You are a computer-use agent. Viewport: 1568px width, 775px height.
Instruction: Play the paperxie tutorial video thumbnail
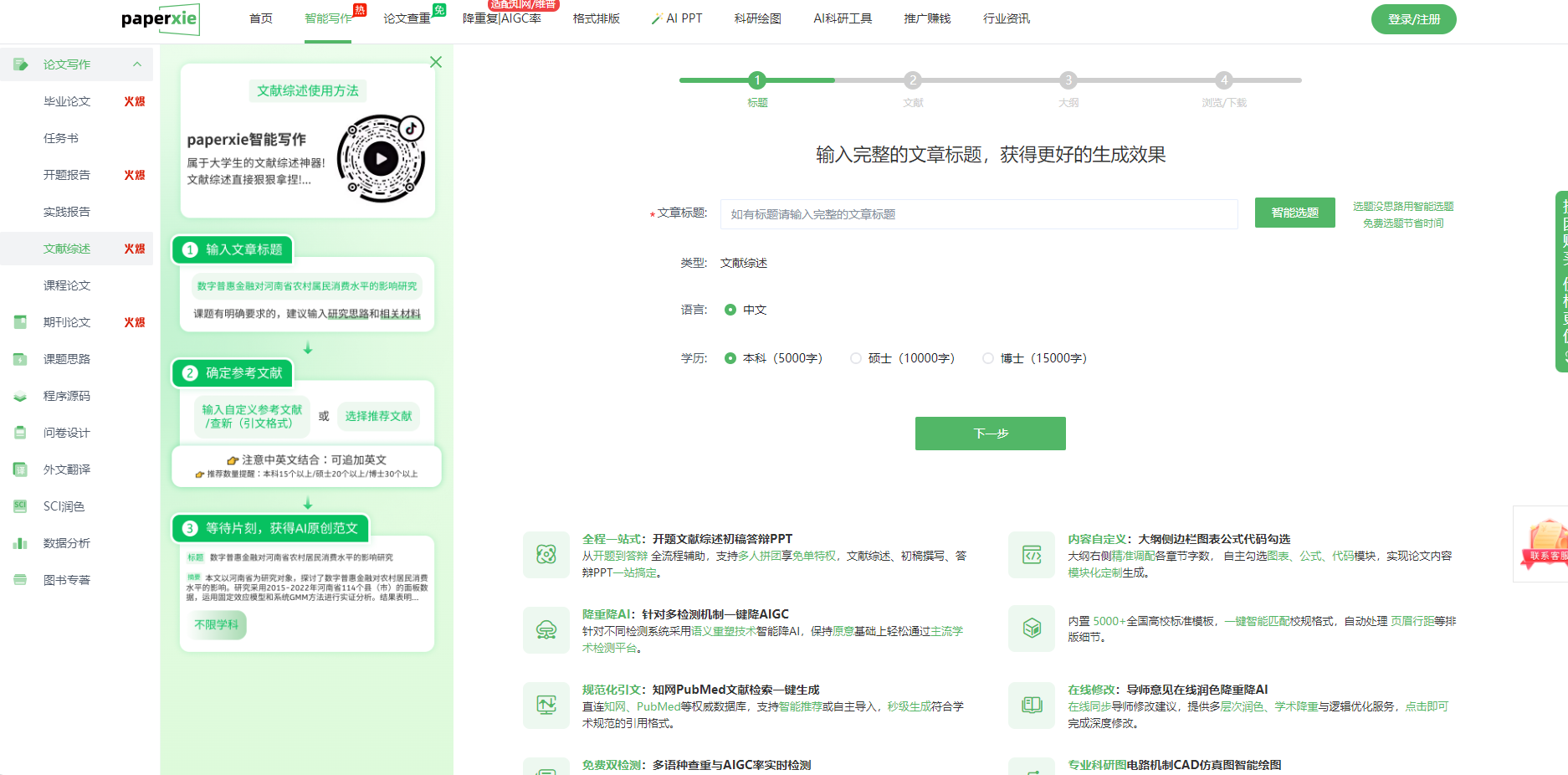pos(381,158)
